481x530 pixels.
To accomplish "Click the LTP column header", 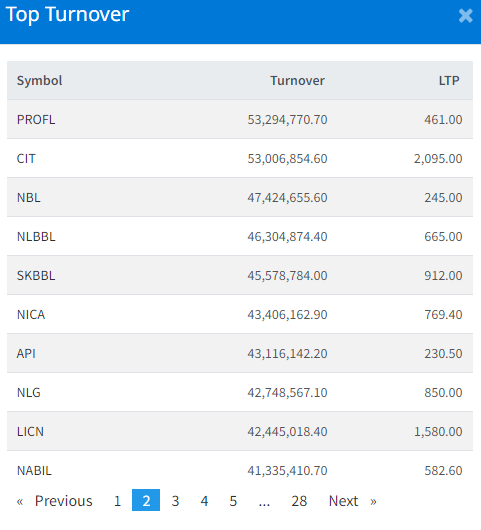I will click(449, 80).
